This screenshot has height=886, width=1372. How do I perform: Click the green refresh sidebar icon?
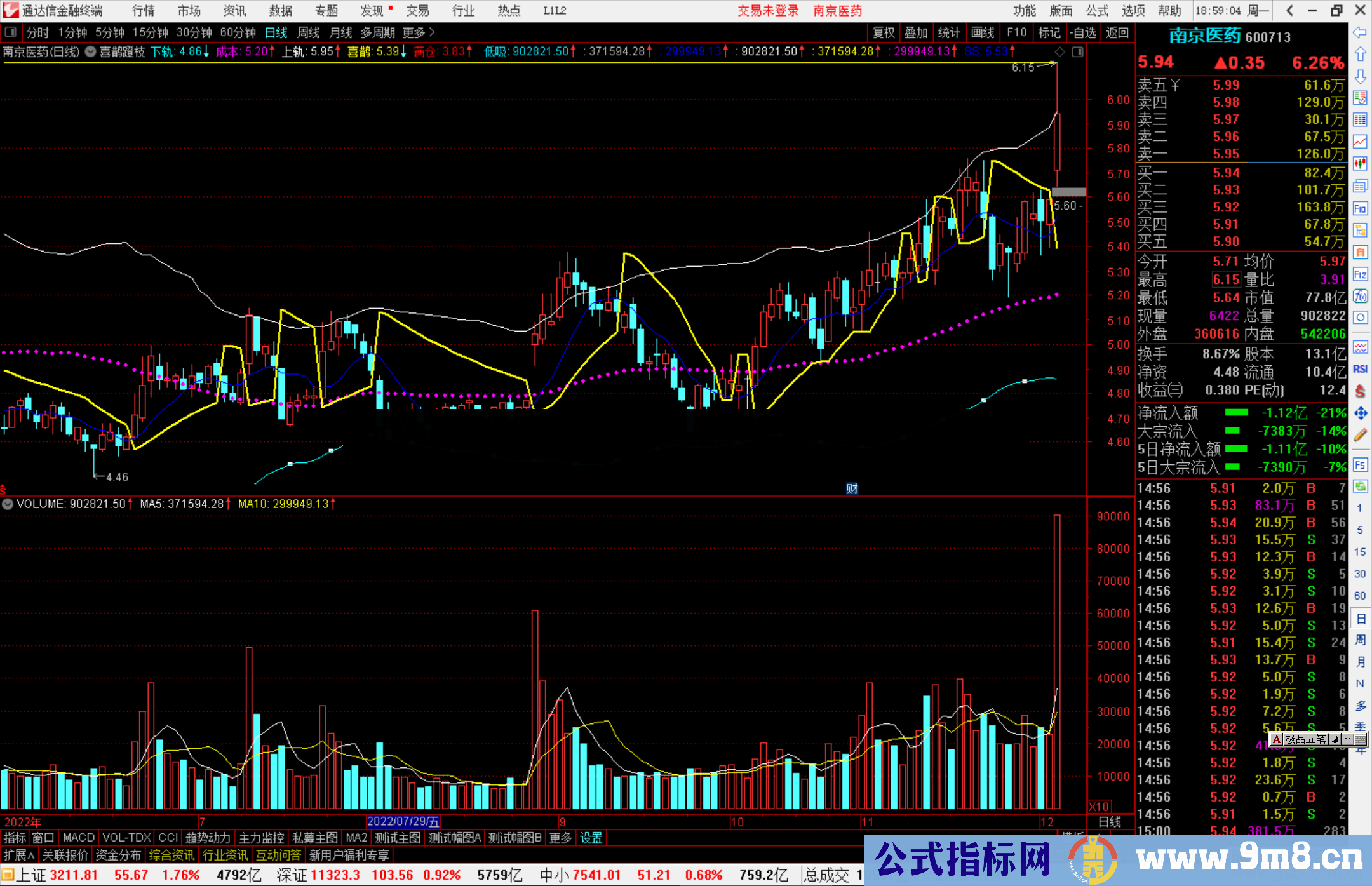[x=1360, y=487]
